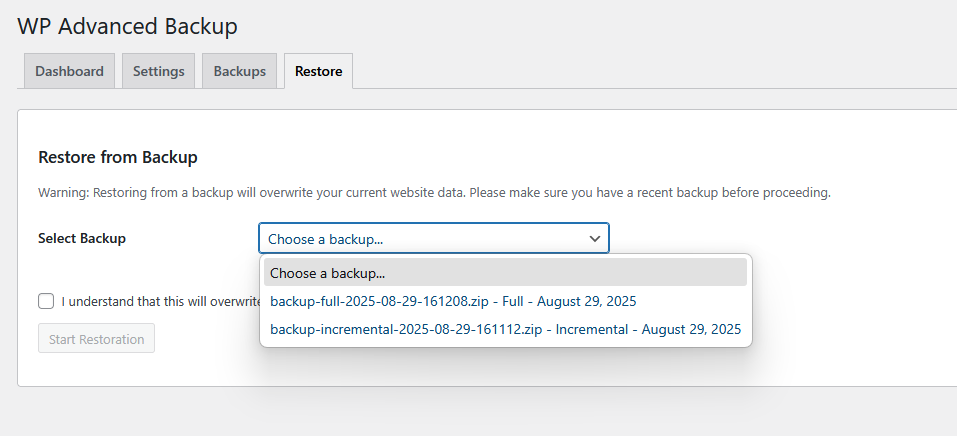Select the Restore tab
This screenshot has width=957, height=436.
click(319, 71)
